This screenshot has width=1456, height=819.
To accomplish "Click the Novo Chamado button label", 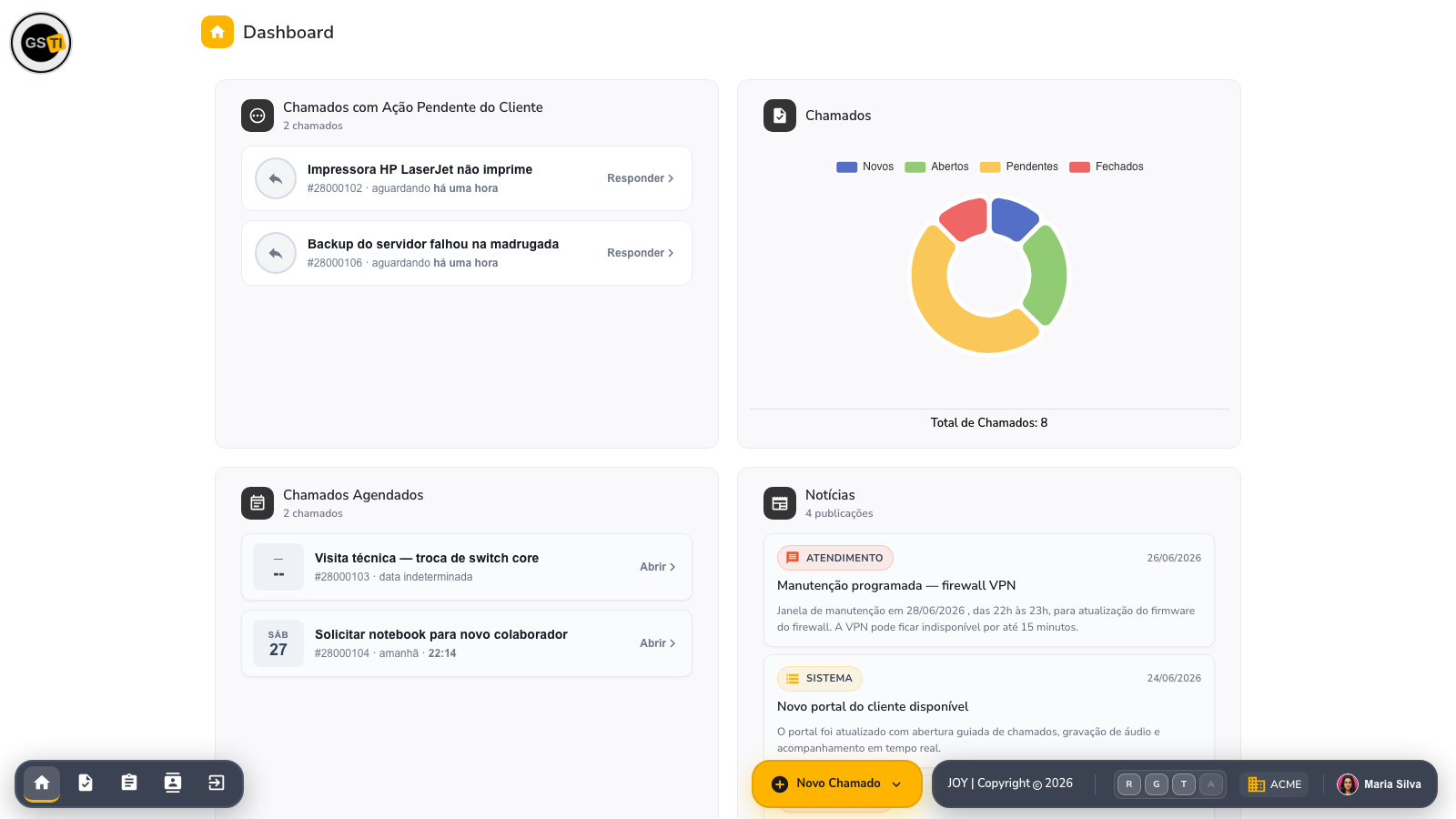I will (838, 784).
